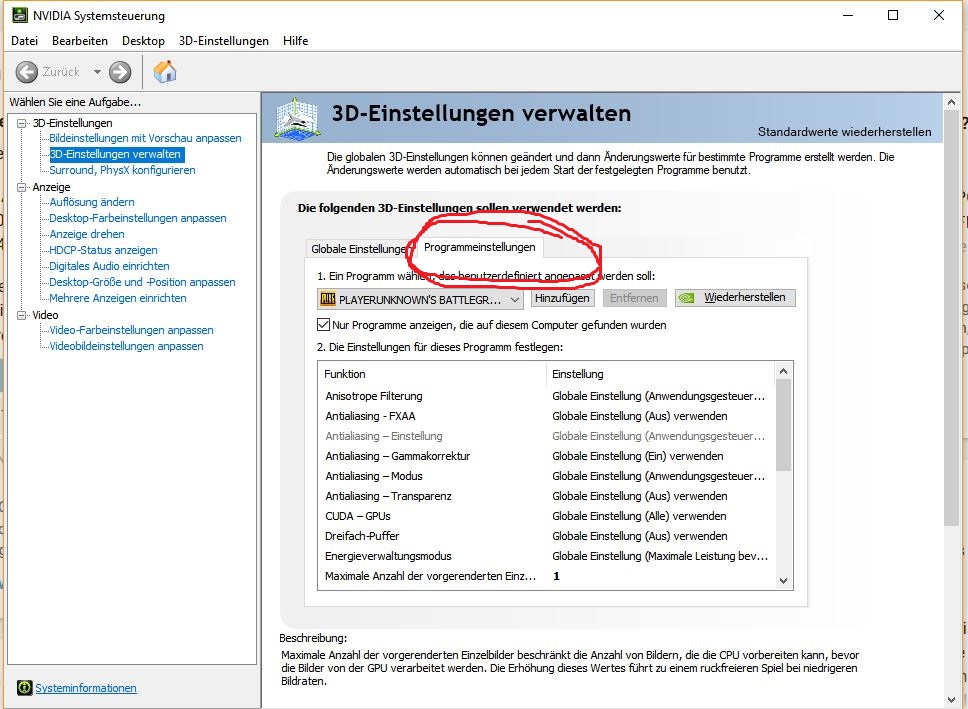968x709 pixels.
Task: Select the Dreifach-Puffer row
Action: click(x=546, y=536)
